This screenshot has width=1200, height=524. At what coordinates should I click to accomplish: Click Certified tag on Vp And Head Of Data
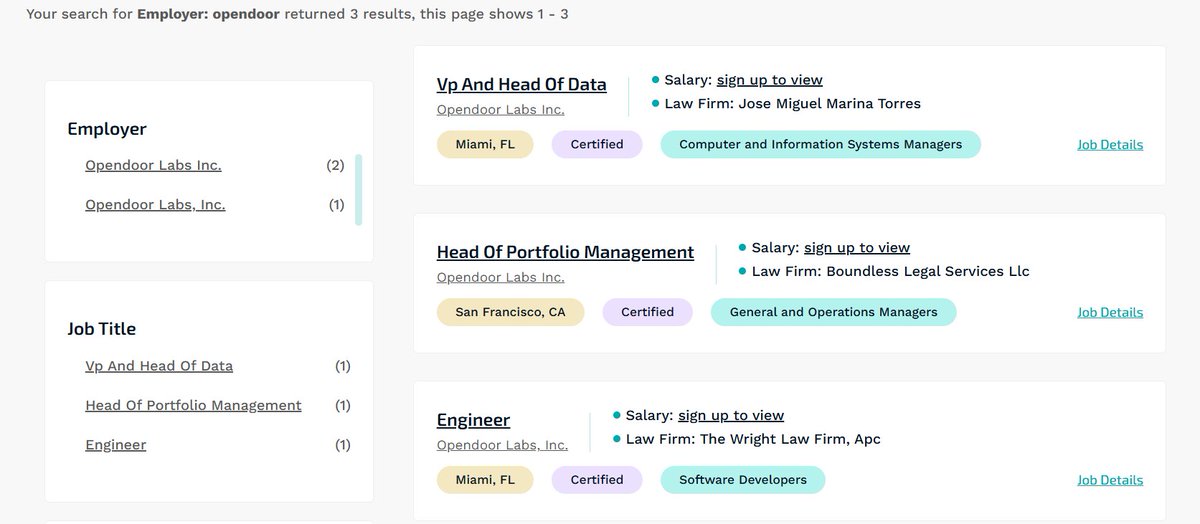coord(597,144)
